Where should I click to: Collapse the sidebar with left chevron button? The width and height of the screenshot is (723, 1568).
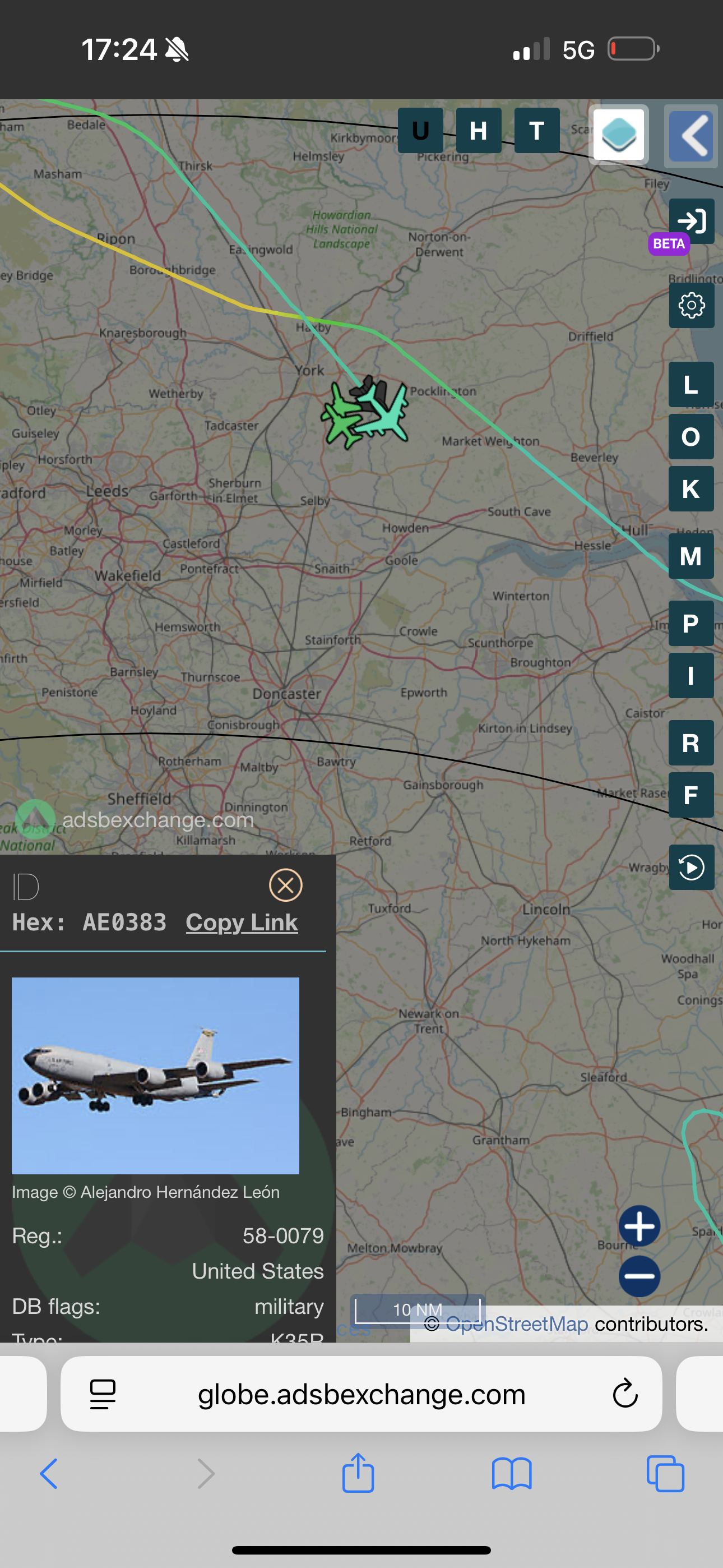(690, 136)
